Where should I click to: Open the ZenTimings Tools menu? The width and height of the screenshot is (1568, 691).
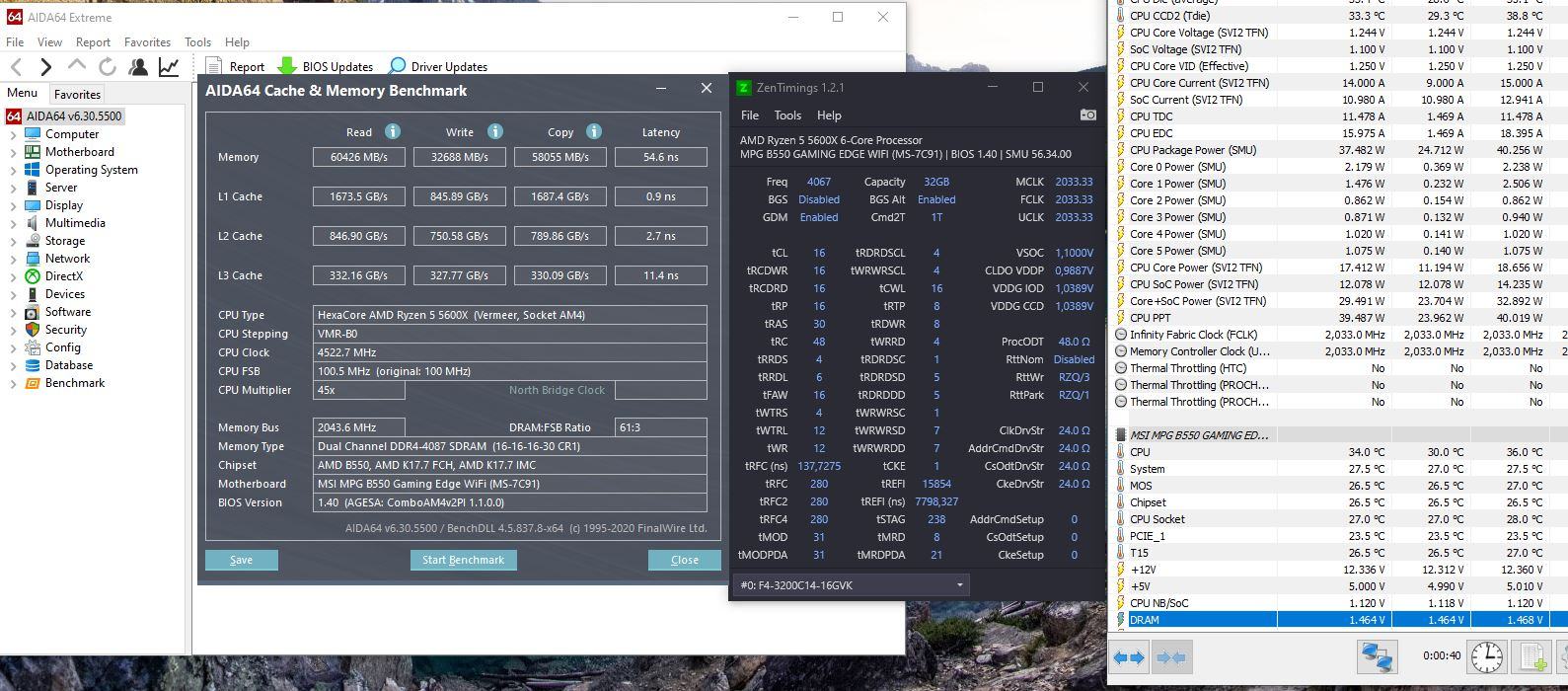coord(787,115)
